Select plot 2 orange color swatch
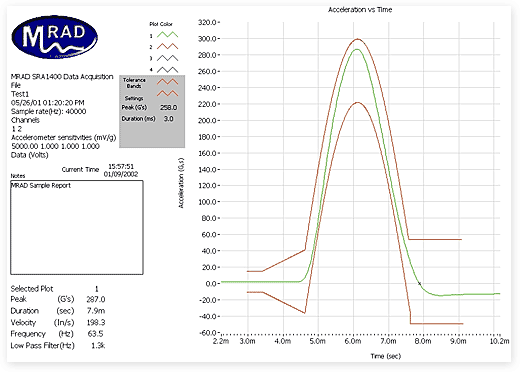This screenshot has width=520, height=372. pos(167,46)
